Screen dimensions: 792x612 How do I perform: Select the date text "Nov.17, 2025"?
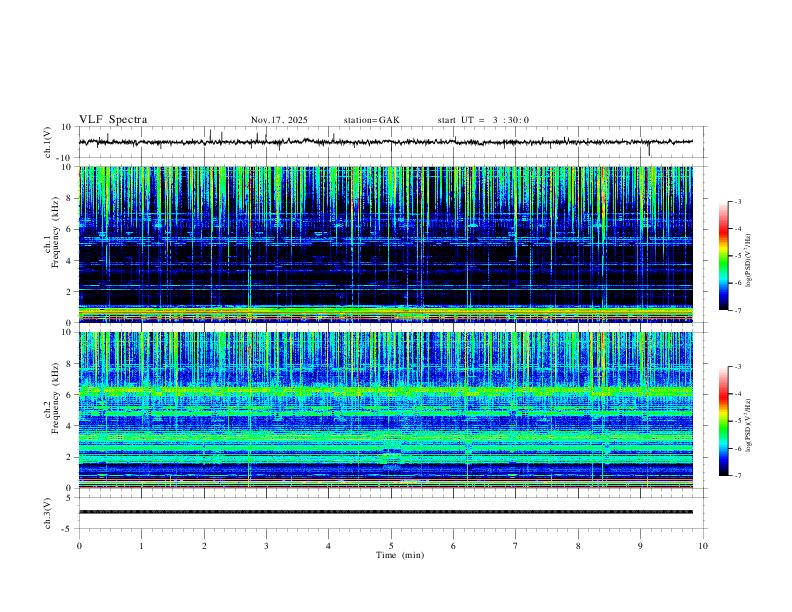279,120
